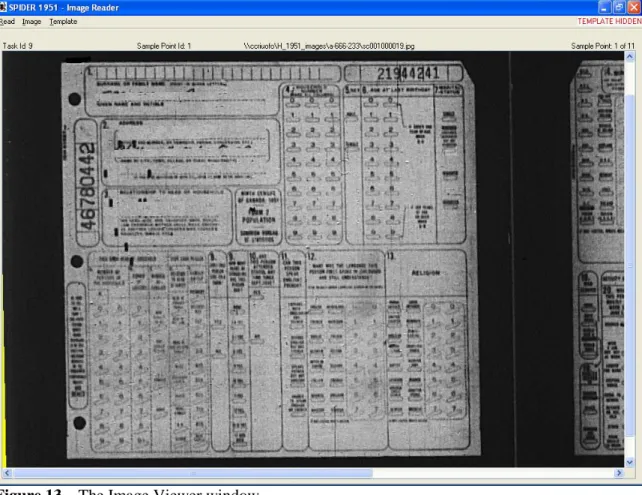This screenshot has height=495, width=642.
Task: Click the horizontal scrollbar right arrow
Action: (619, 473)
